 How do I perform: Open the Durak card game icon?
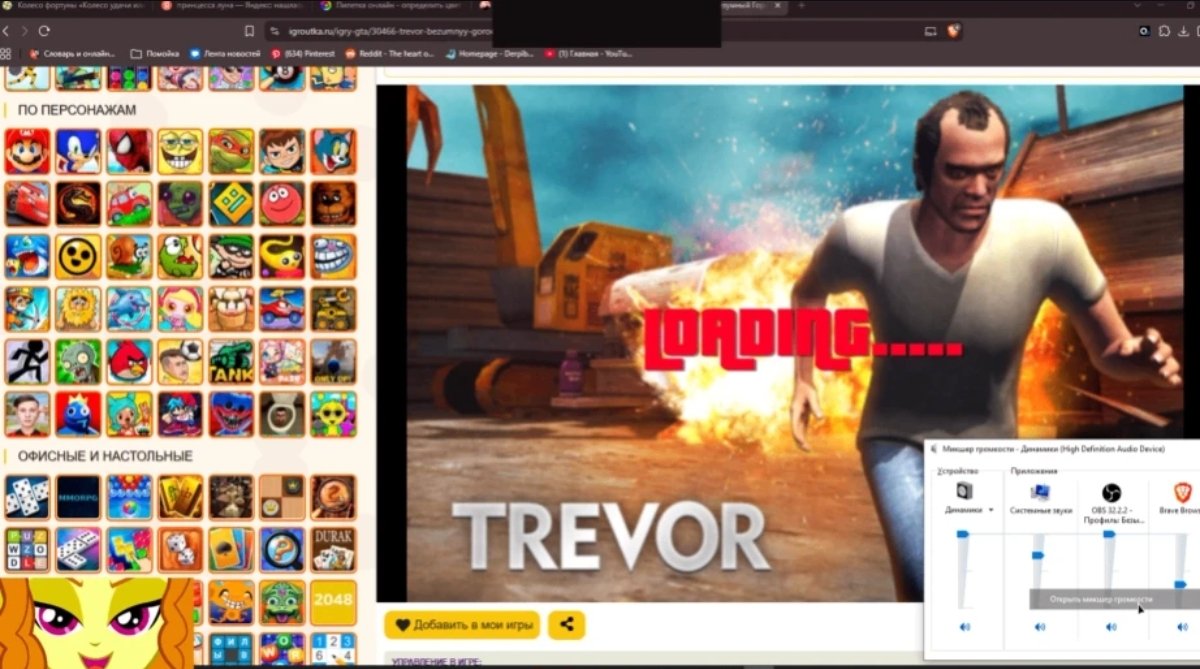(x=333, y=549)
